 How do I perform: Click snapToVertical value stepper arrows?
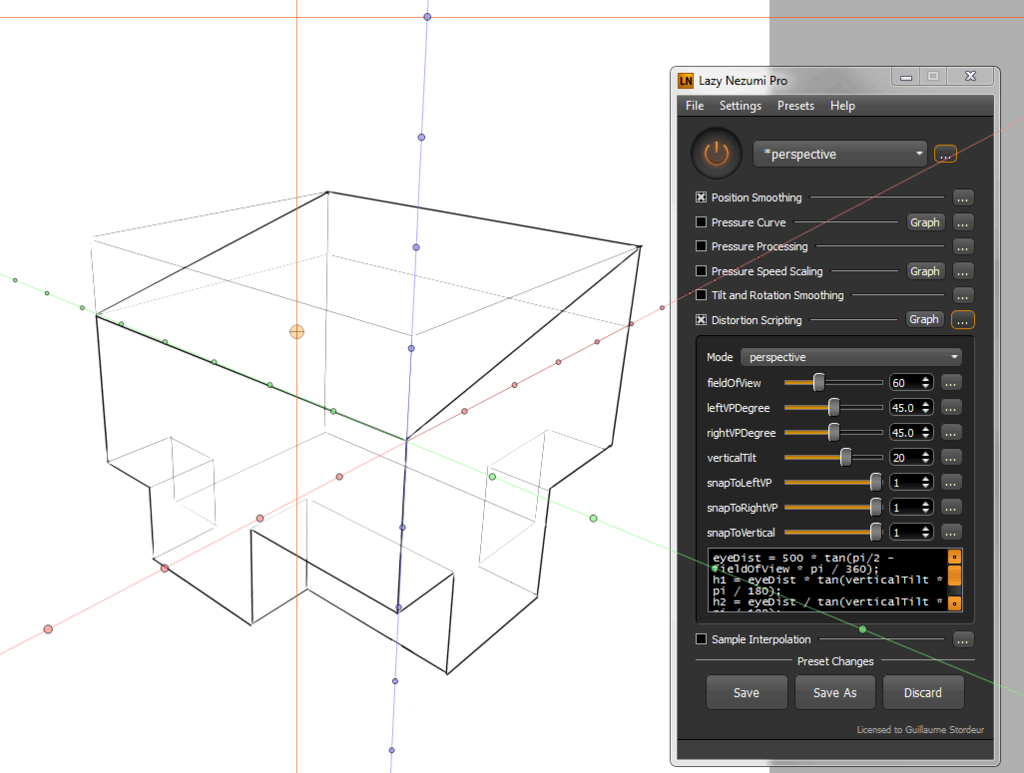tap(926, 532)
